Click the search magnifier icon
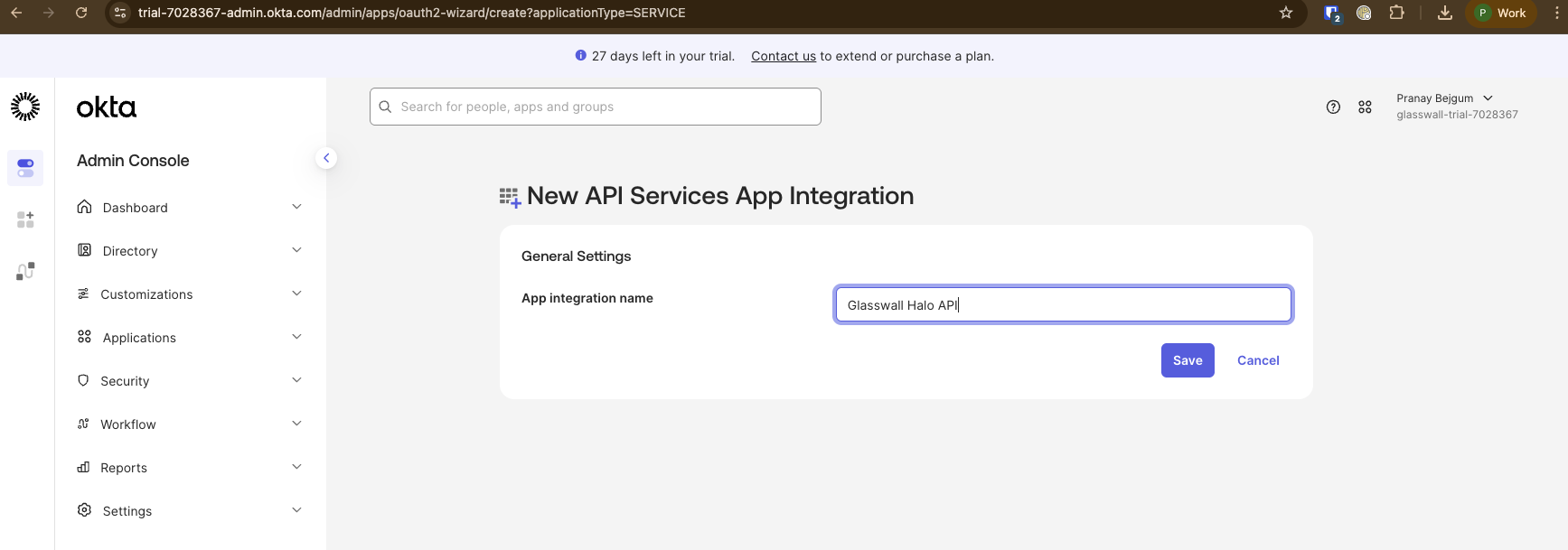 (x=385, y=107)
